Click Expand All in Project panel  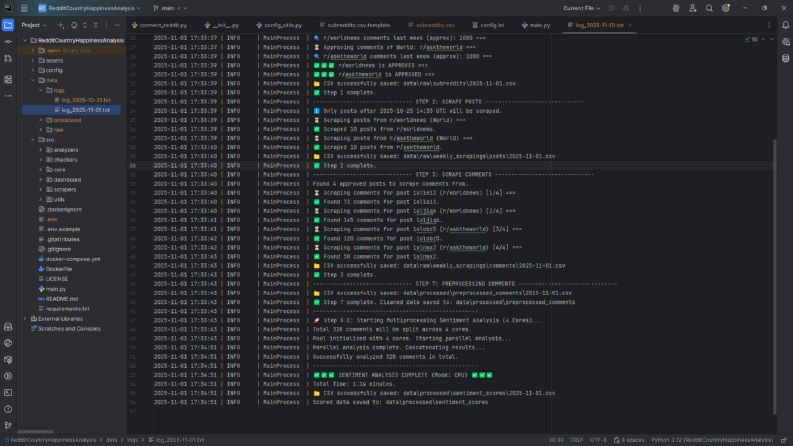[85, 25]
